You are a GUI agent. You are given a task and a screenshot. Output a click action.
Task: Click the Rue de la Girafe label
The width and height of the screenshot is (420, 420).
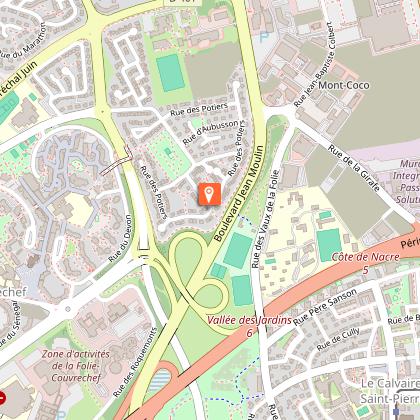click(x=354, y=168)
